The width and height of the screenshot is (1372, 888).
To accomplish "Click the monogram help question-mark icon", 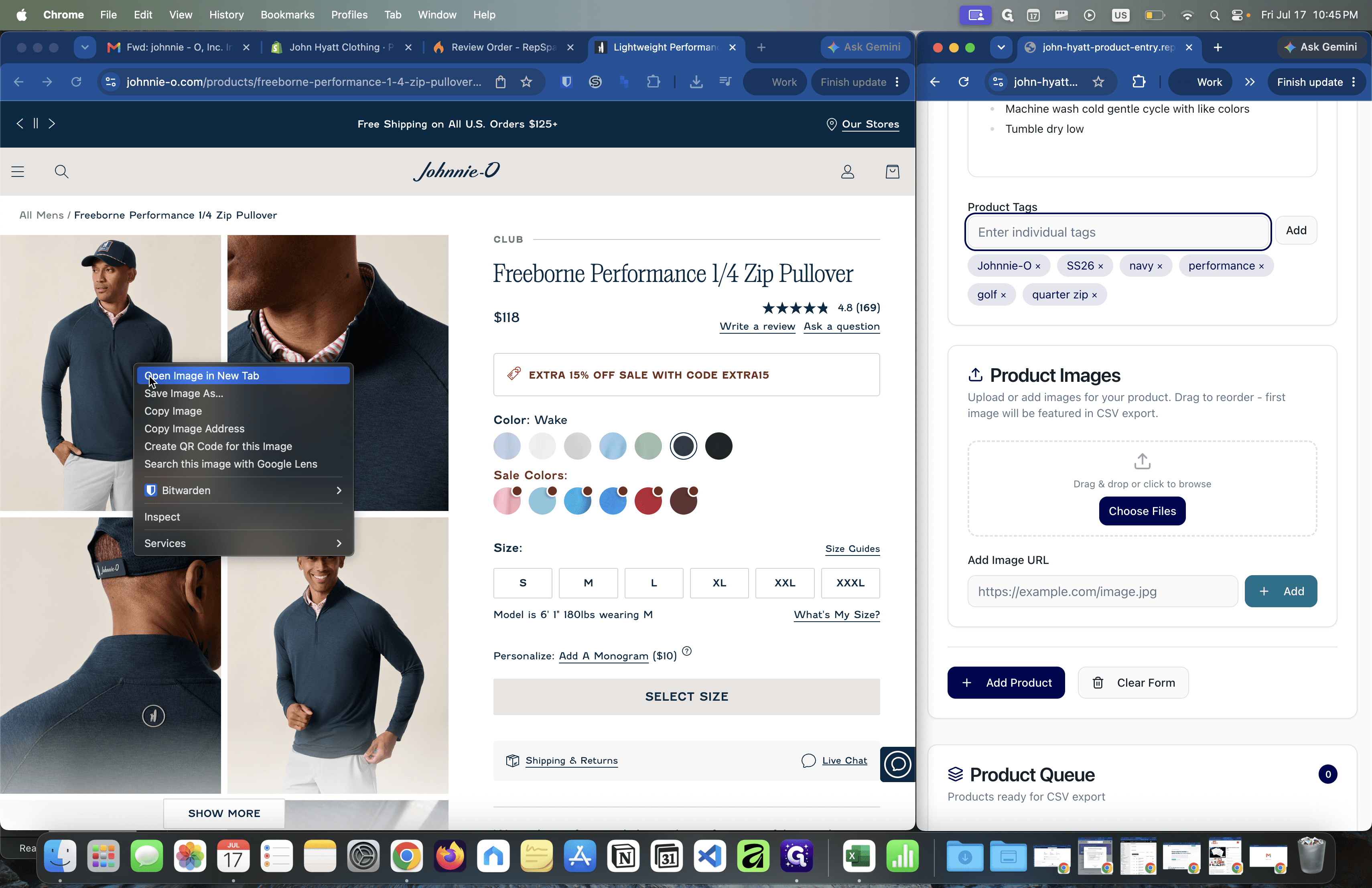I will pos(686,651).
